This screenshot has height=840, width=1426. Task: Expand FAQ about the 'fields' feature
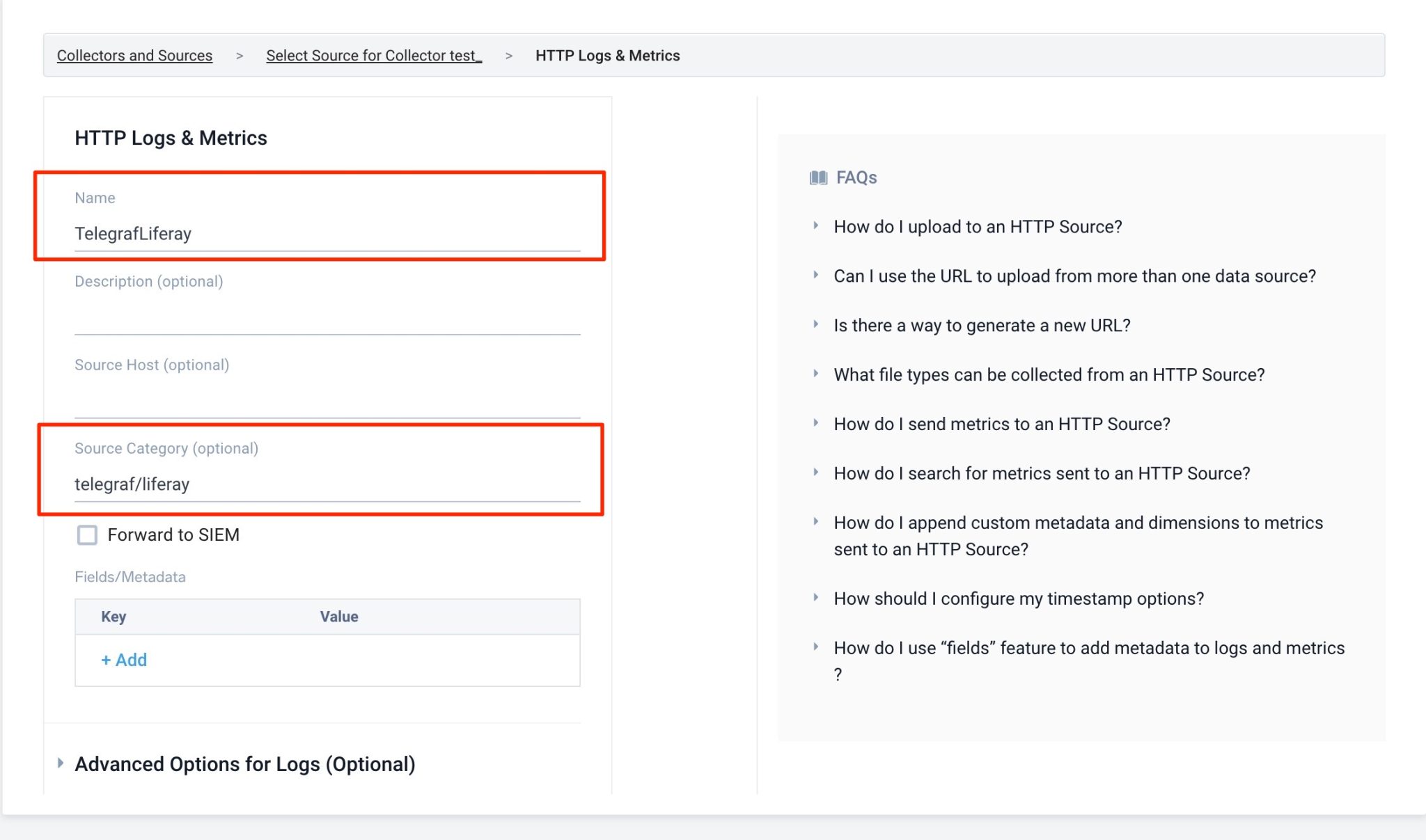1089,649
